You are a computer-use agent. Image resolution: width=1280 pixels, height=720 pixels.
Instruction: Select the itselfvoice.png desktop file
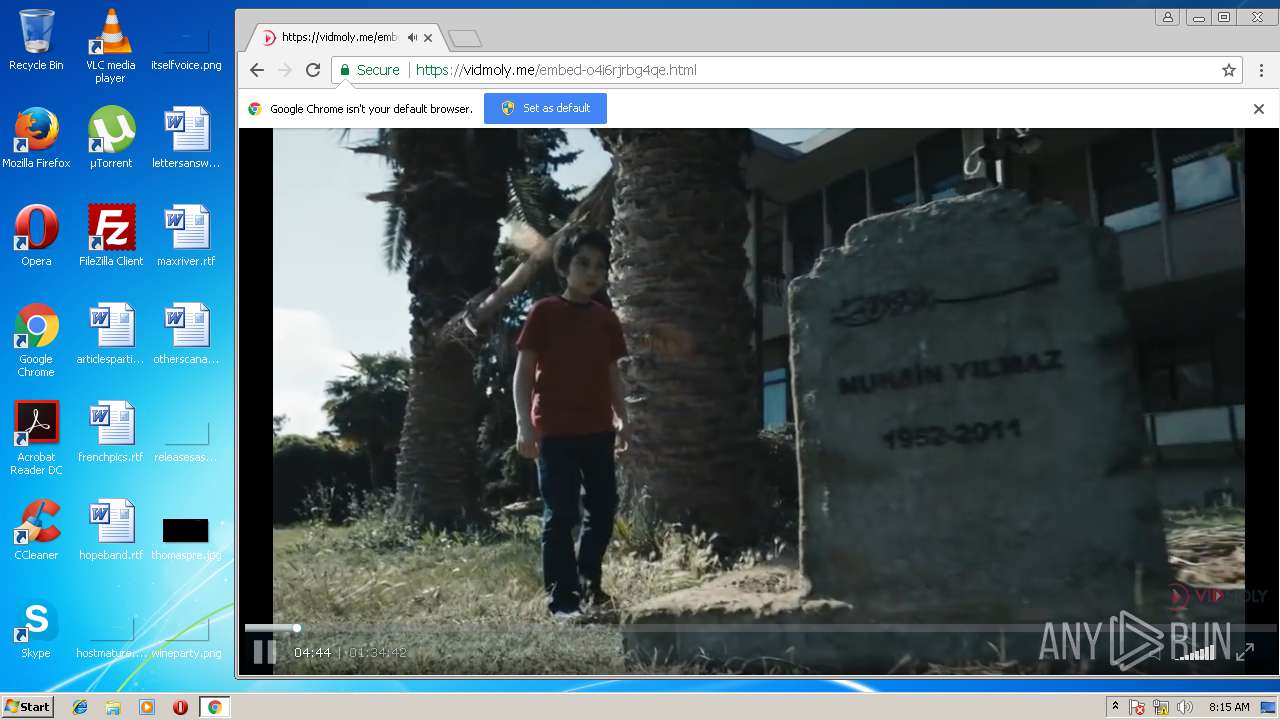pyautogui.click(x=186, y=46)
